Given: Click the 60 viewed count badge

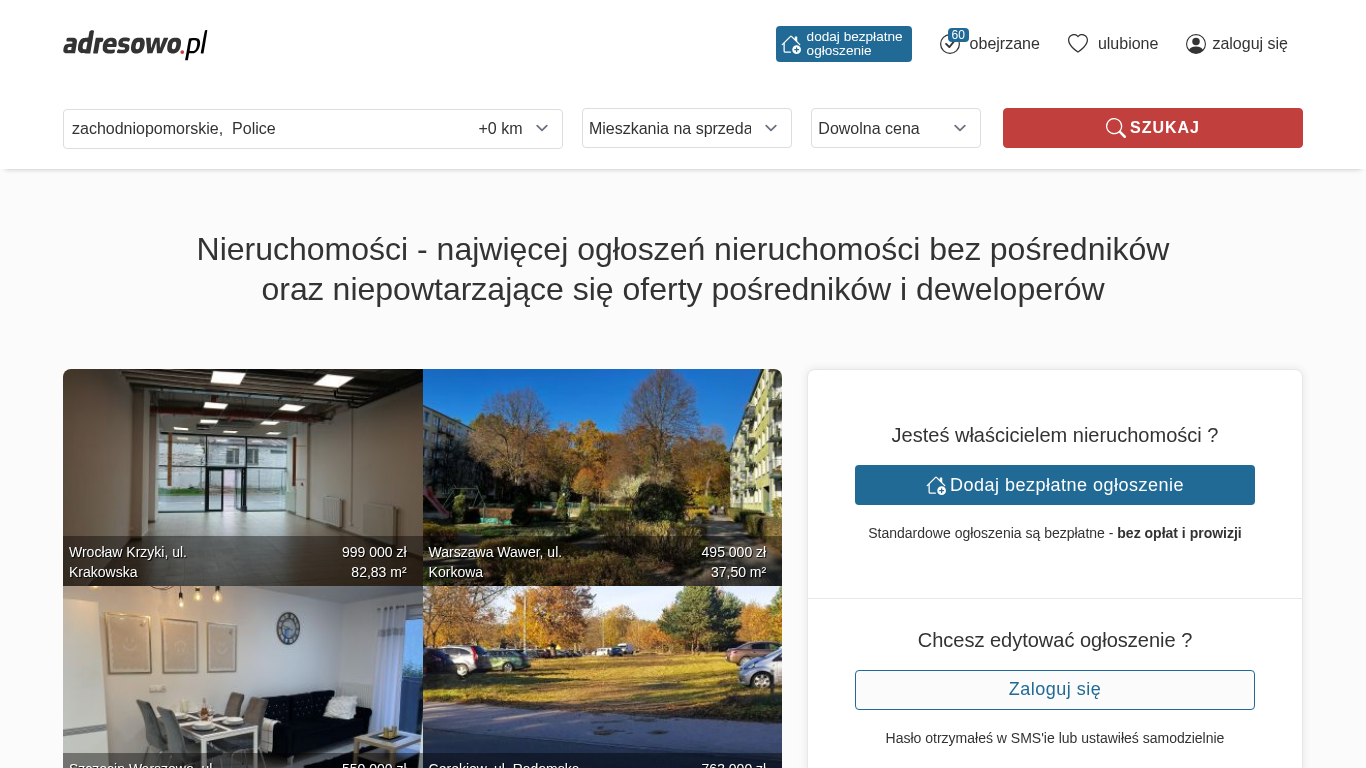Looking at the screenshot, I should pos(958,35).
